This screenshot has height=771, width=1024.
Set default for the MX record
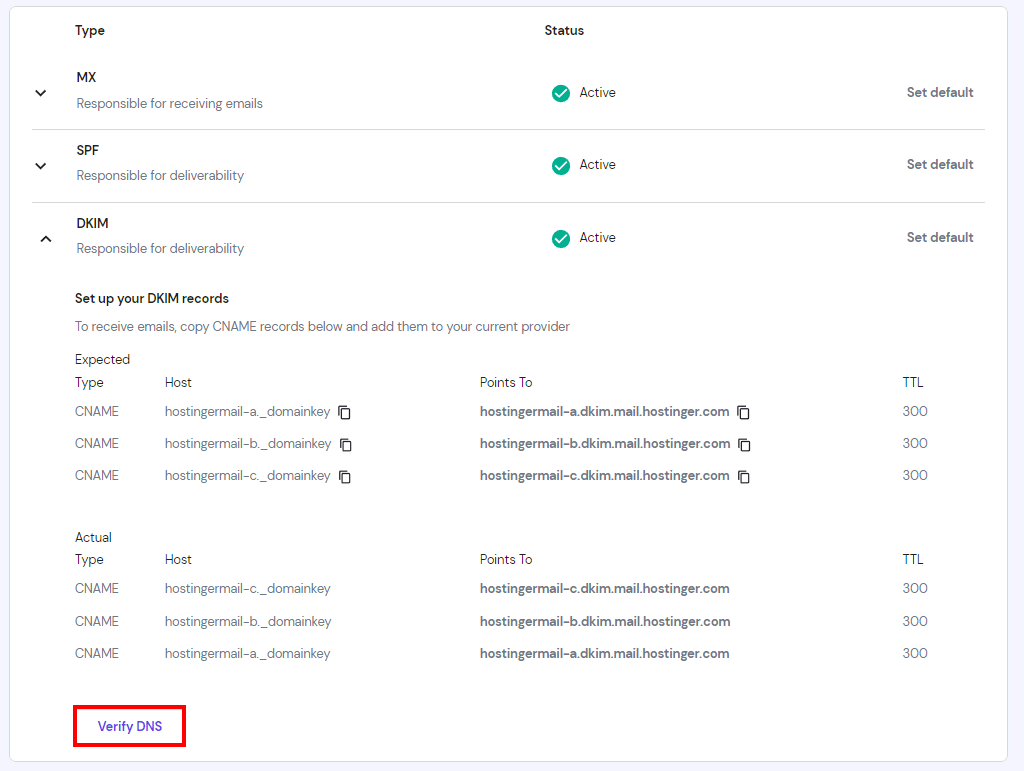point(940,92)
